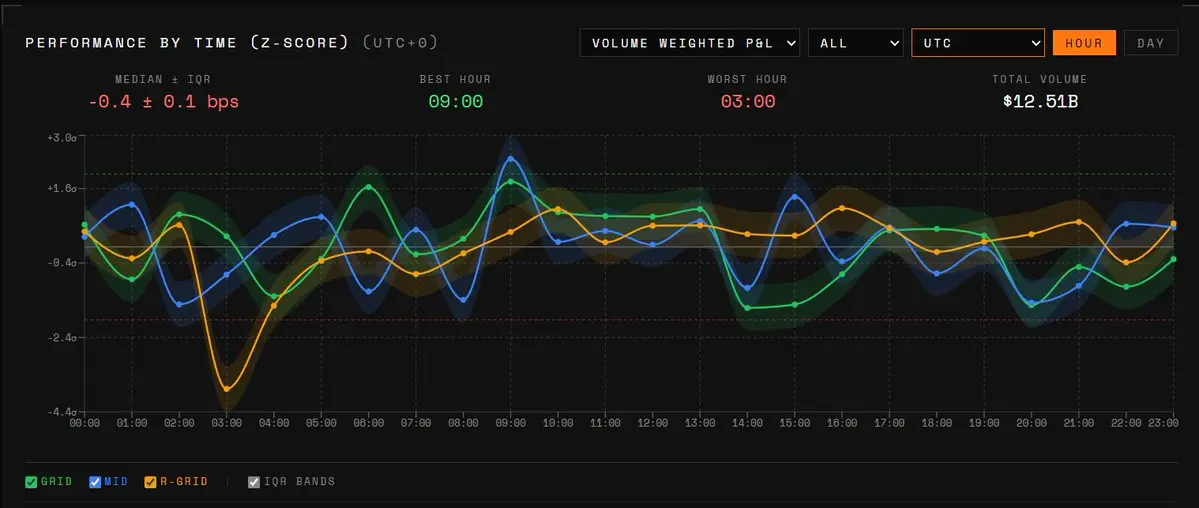
Task: Click the 06:00 x-axis label
Action: click(369, 423)
